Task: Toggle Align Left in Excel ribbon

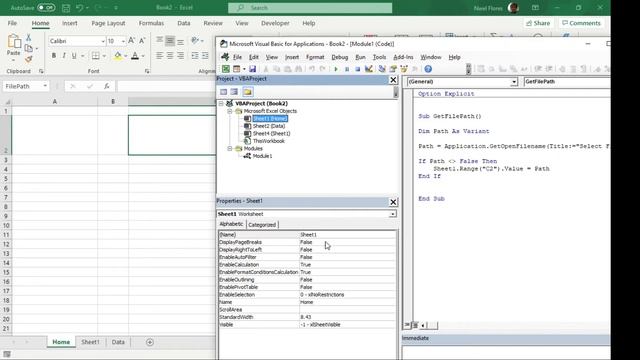Action: (x=160, y=56)
